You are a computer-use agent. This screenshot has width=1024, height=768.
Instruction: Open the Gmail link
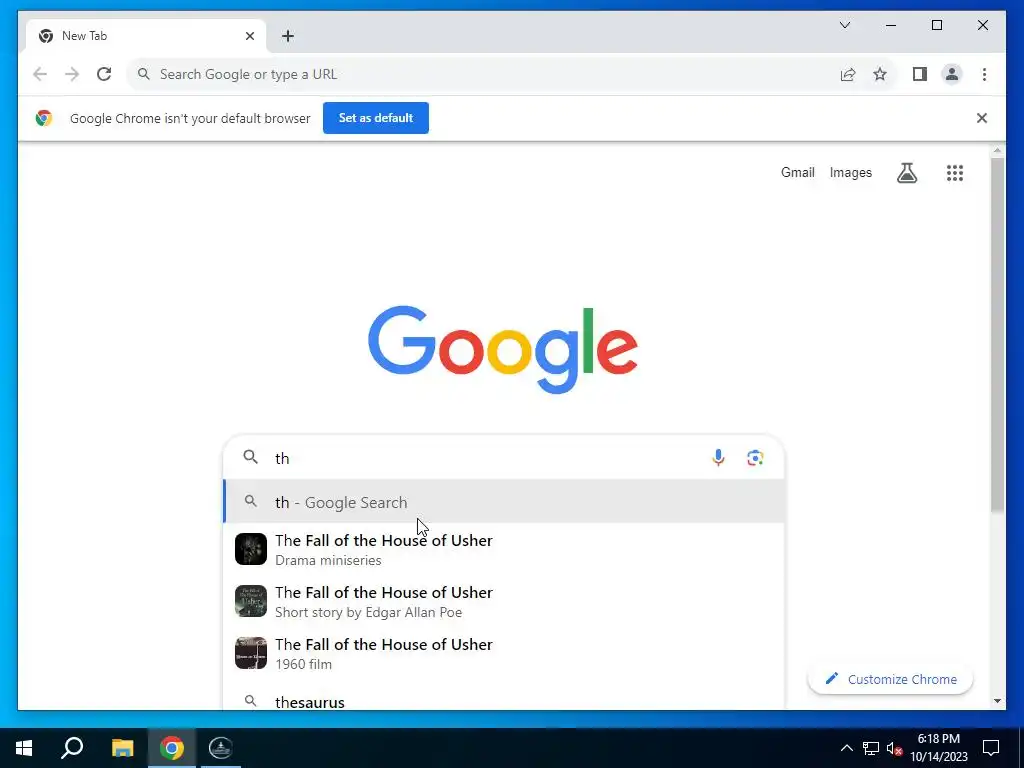coord(797,172)
